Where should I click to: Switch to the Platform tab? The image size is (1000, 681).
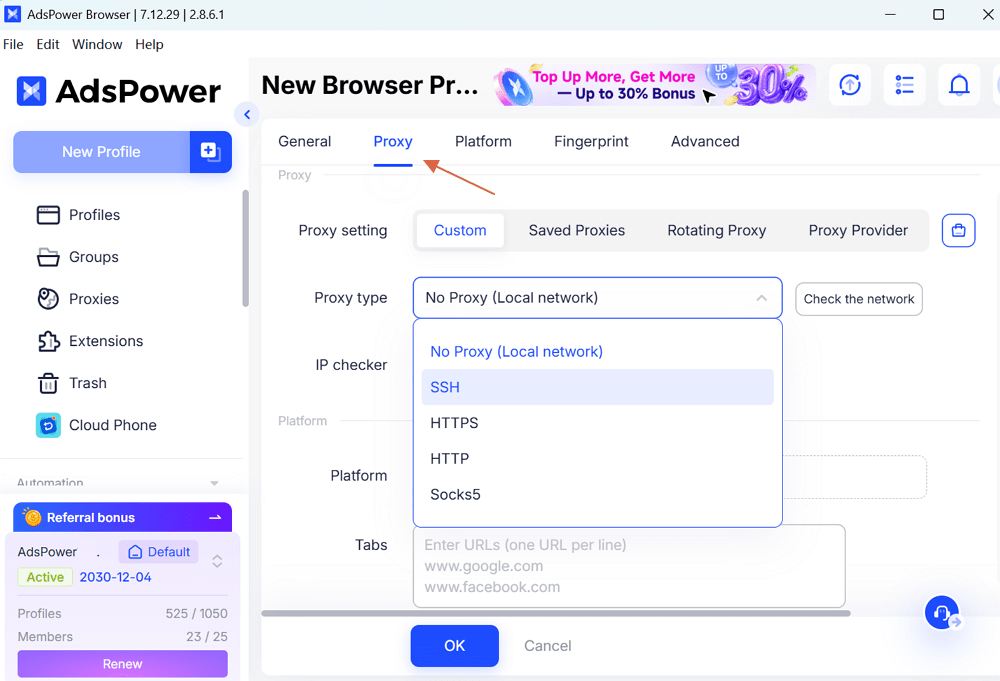[x=483, y=142]
